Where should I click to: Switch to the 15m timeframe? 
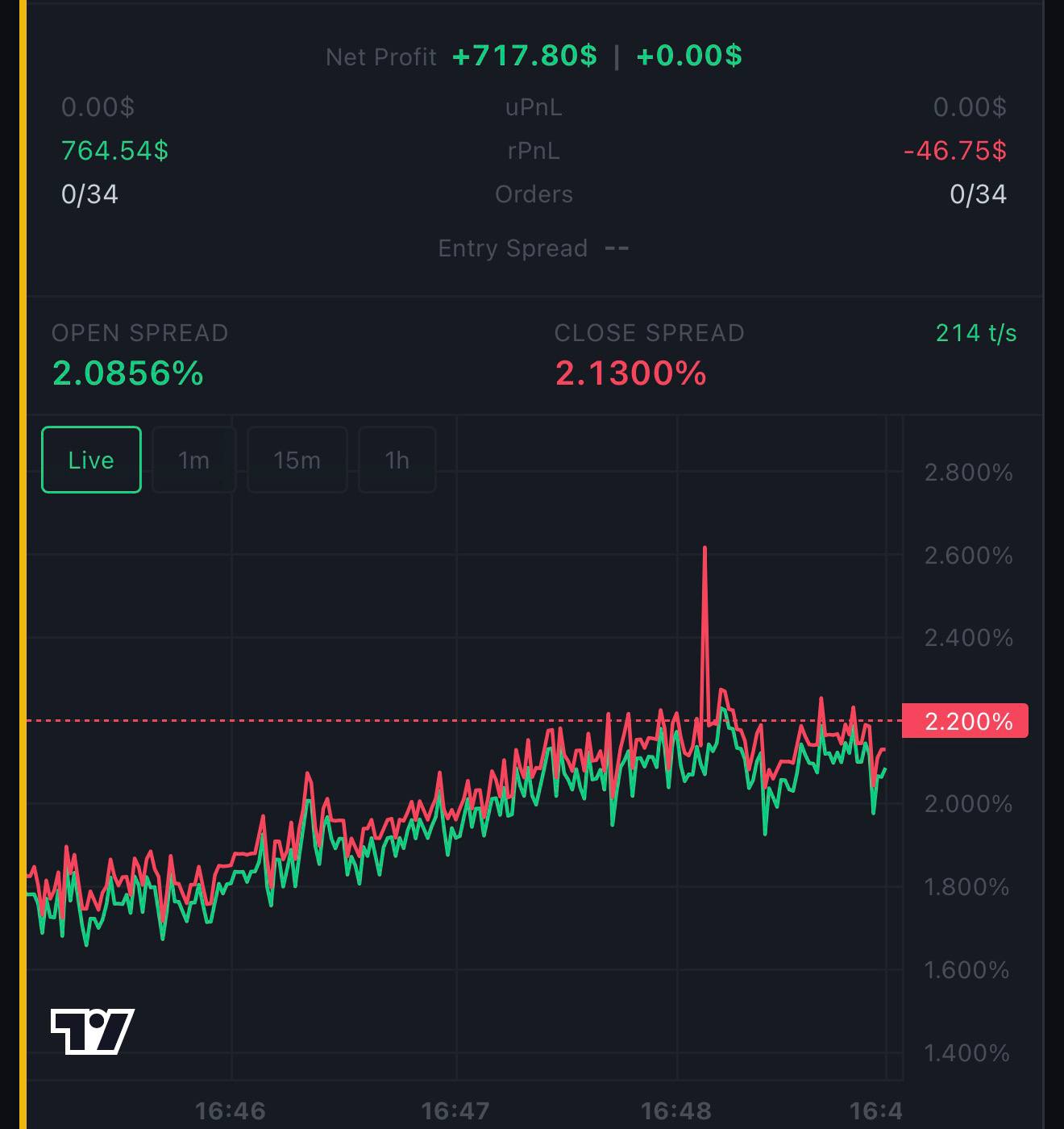[297, 460]
